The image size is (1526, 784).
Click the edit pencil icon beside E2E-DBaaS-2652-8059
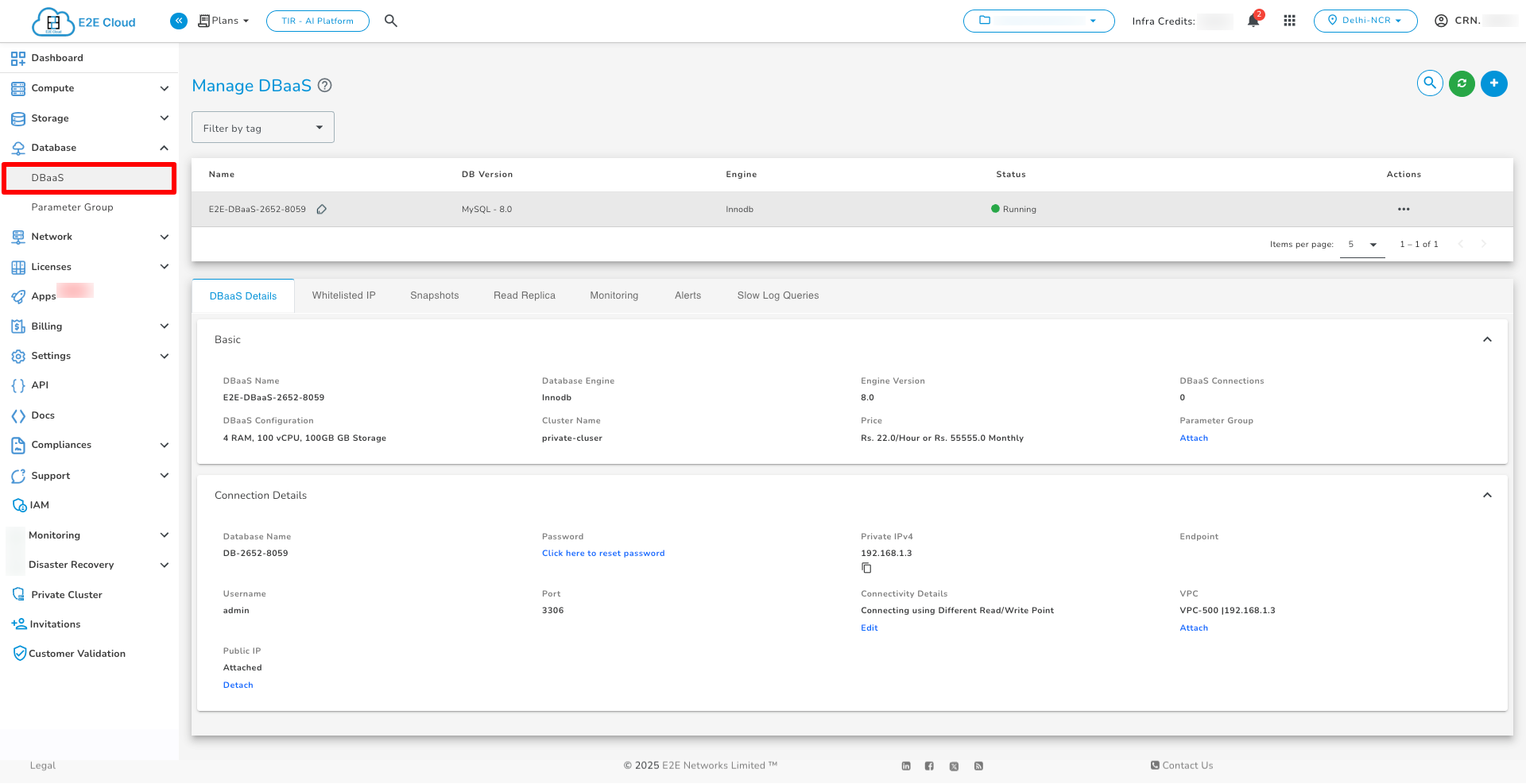point(322,210)
